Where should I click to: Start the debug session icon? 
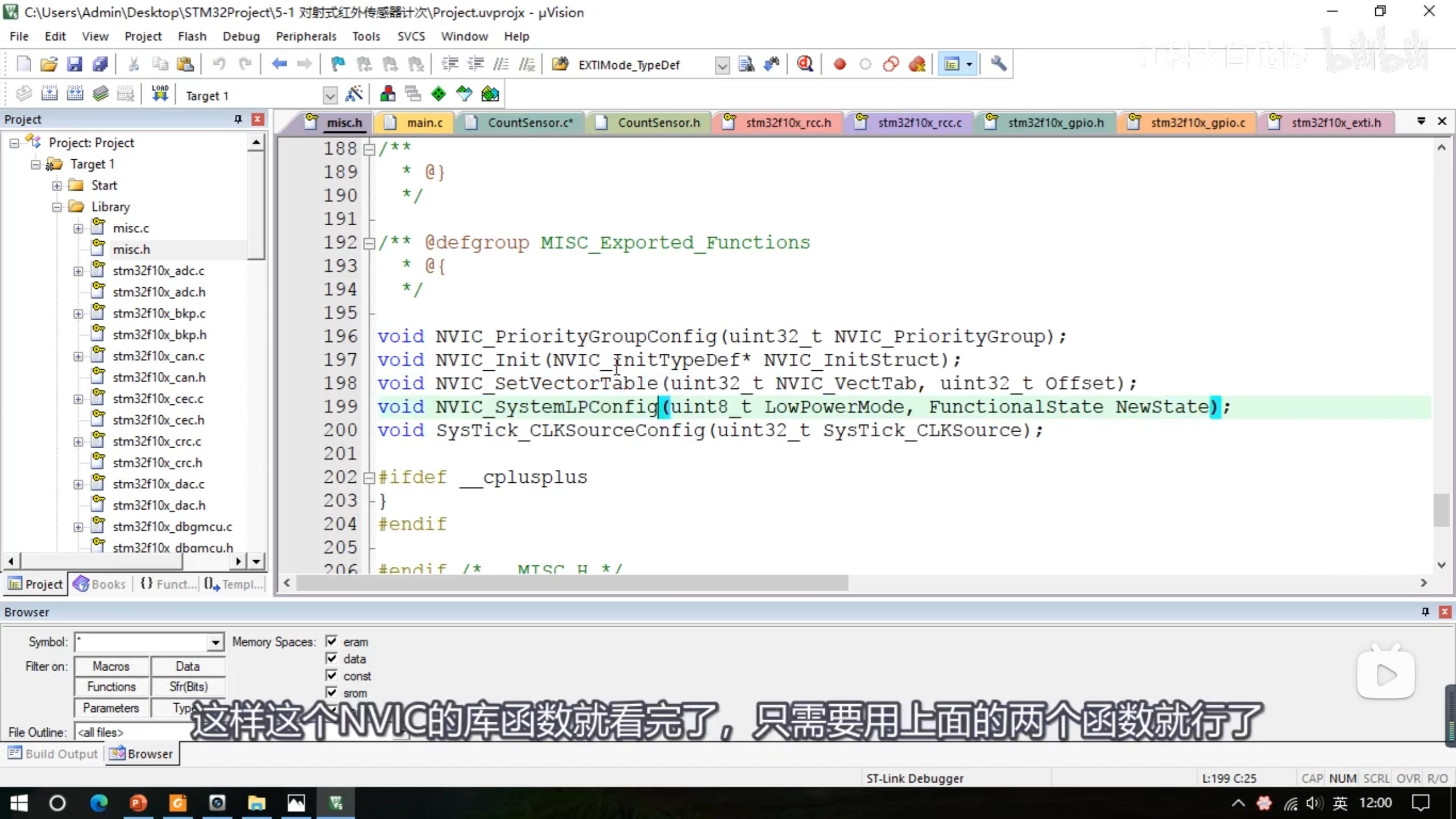(805, 64)
